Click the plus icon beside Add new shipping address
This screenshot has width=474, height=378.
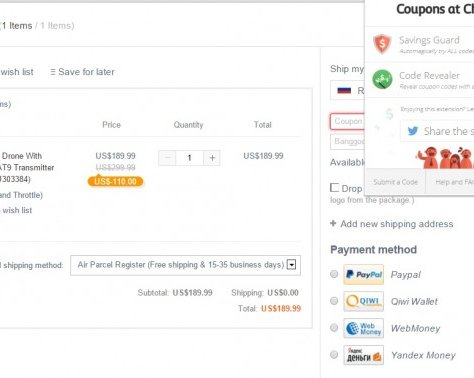click(x=333, y=223)
